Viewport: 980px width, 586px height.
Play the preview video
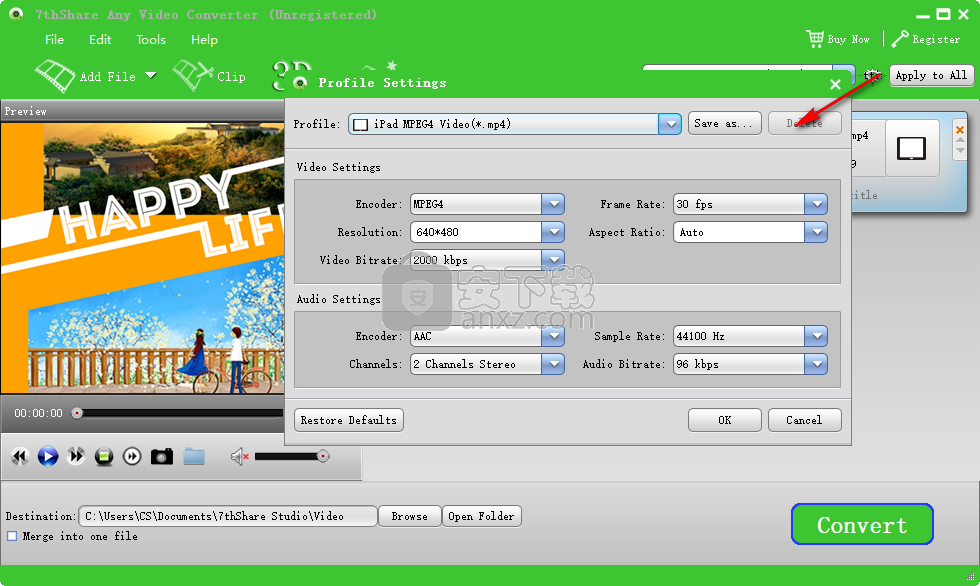click(x=48, y=457)
